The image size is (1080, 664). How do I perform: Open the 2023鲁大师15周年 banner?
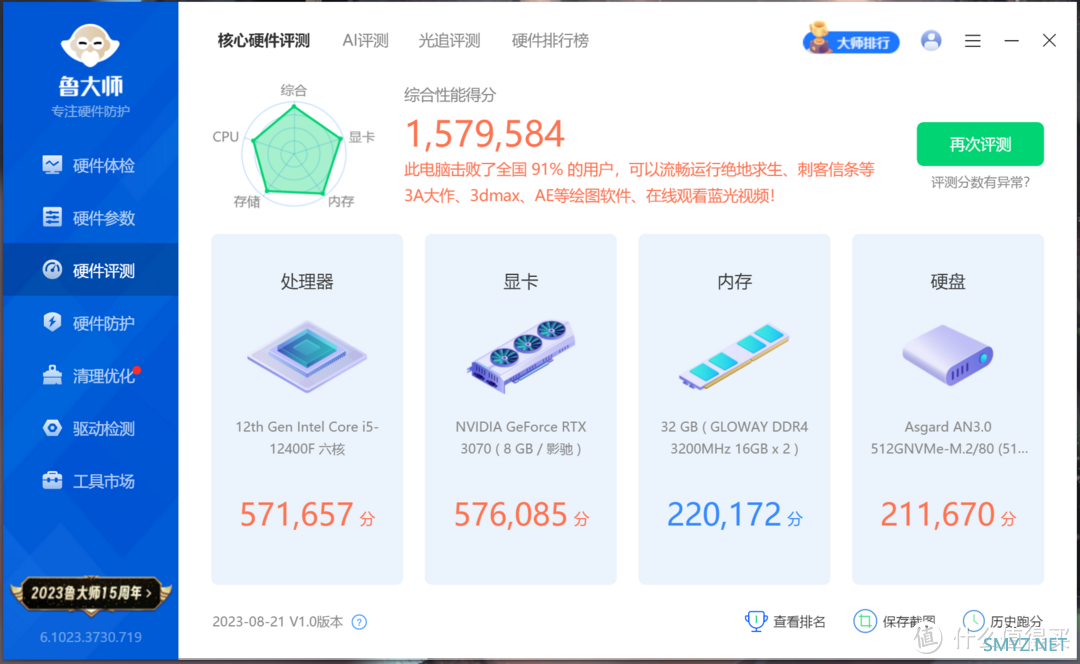coord(91,594)
